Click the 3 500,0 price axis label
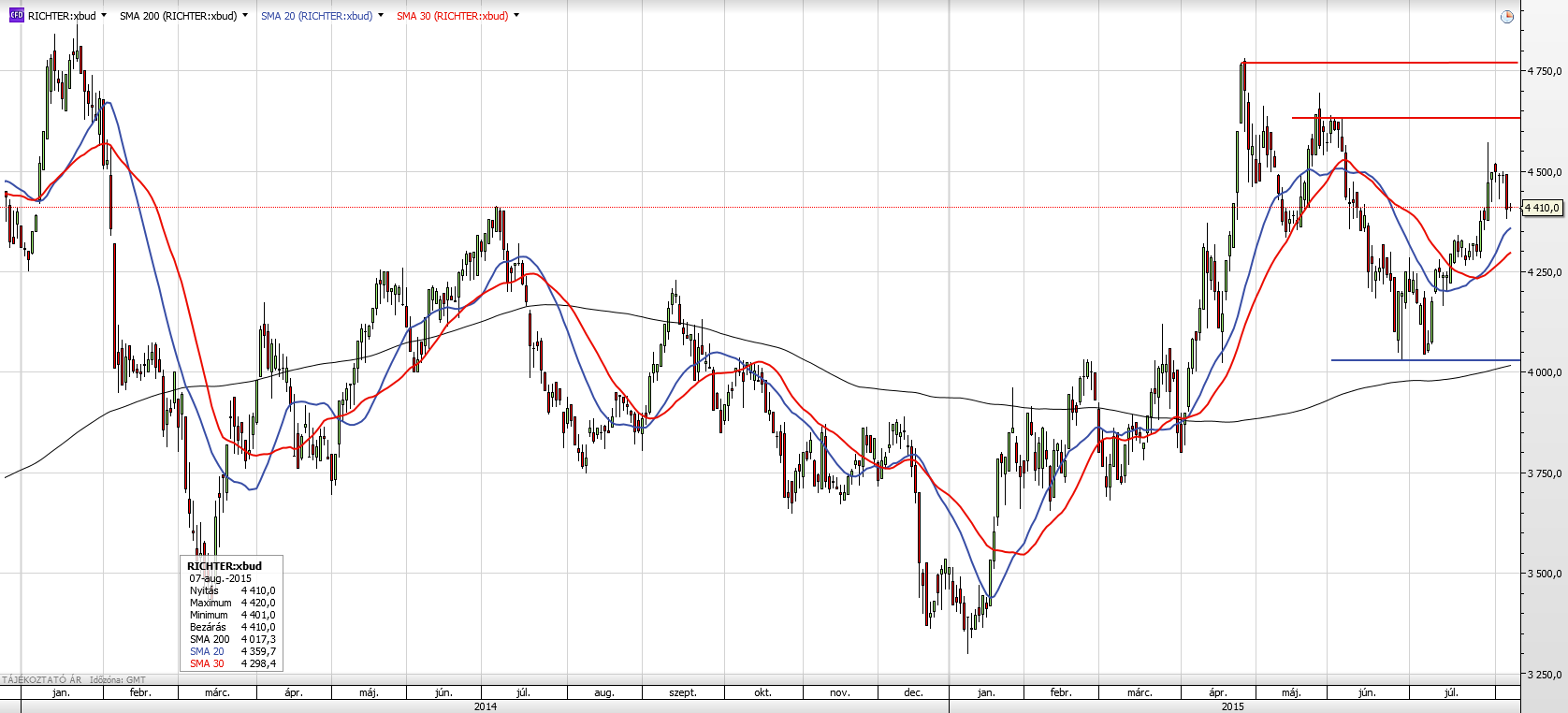Image resolution: width=1568 pixels, height=713 pixels. 1545,574
